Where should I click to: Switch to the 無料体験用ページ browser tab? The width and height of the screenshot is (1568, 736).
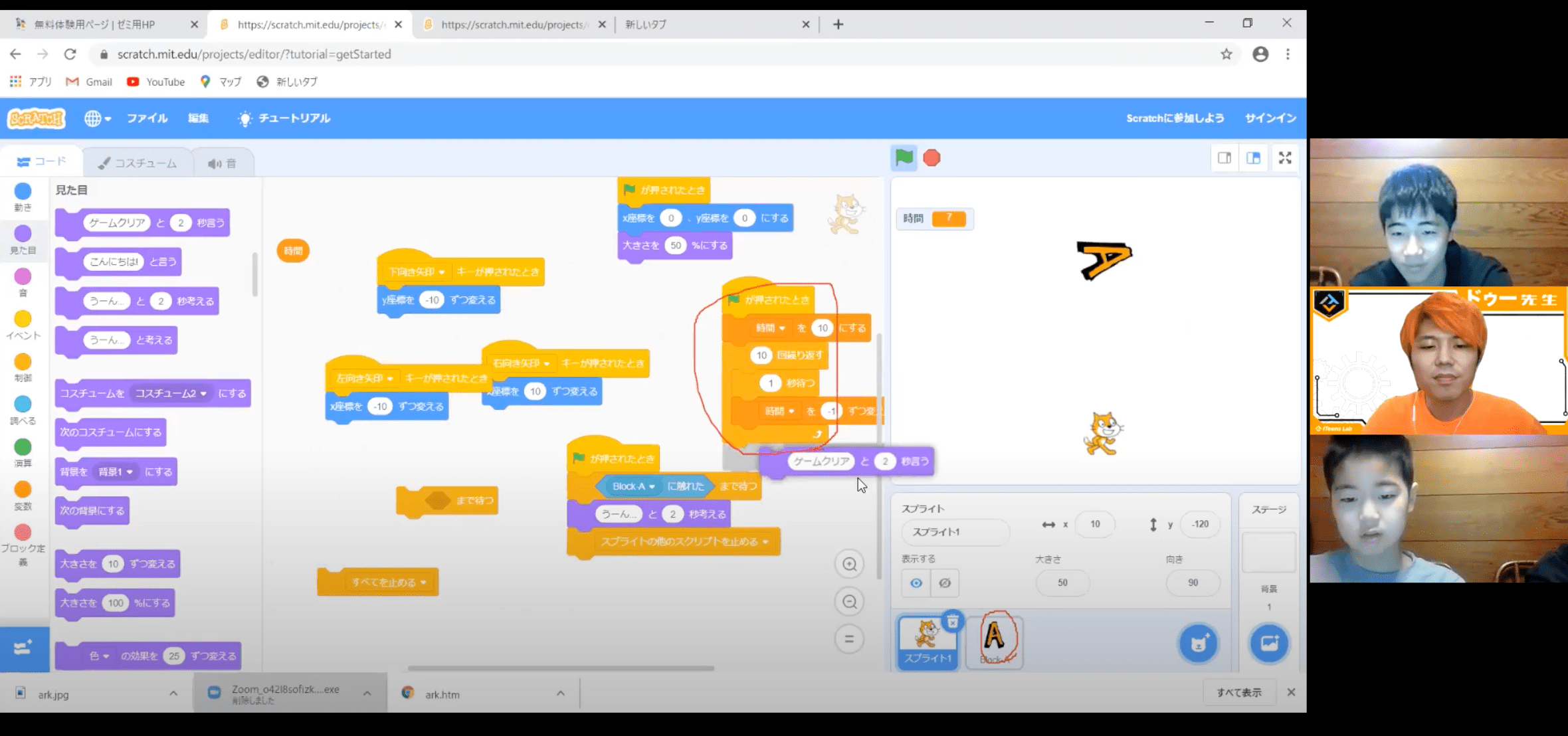(105, 24)
